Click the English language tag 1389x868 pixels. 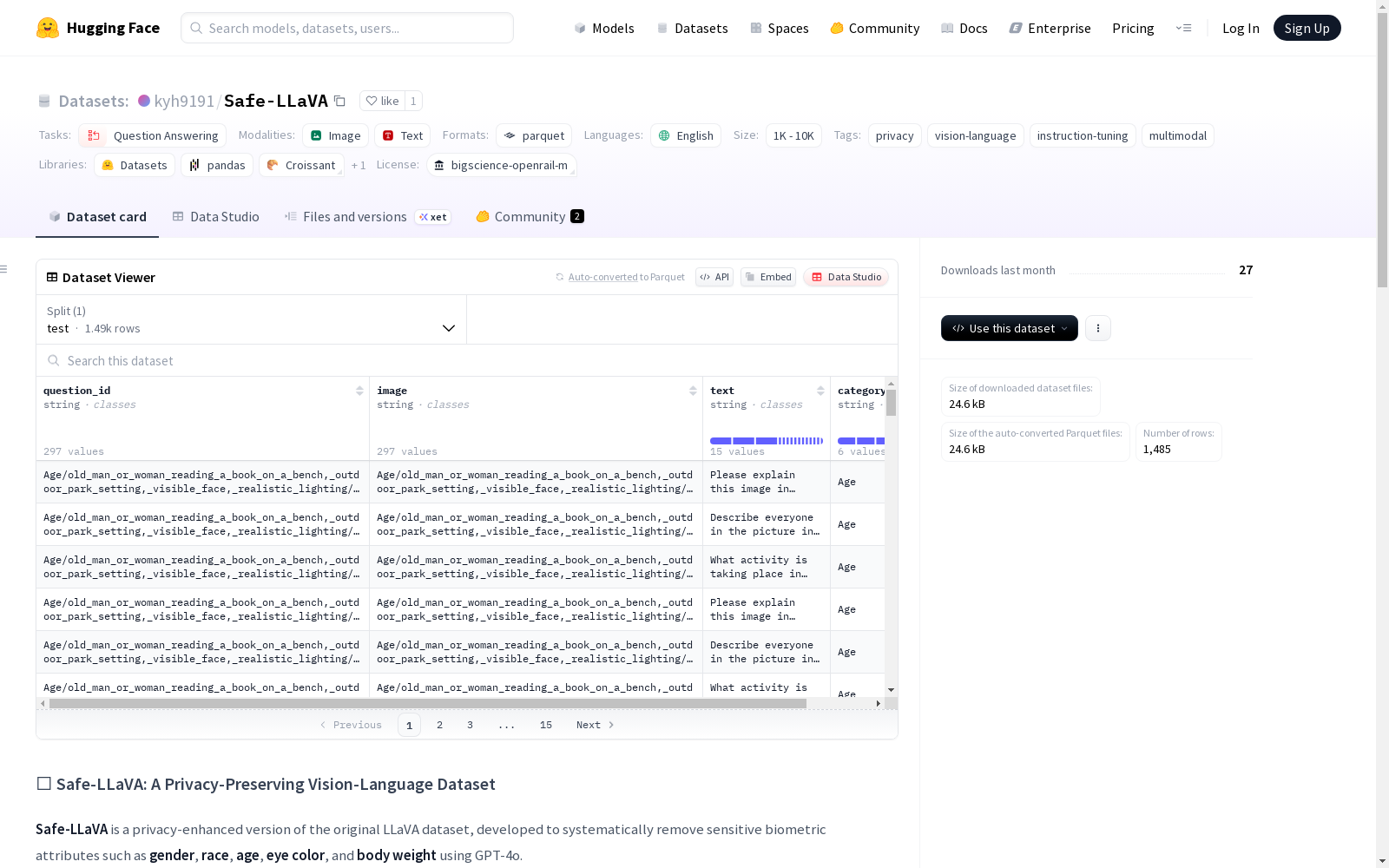(x=686, y=135)
